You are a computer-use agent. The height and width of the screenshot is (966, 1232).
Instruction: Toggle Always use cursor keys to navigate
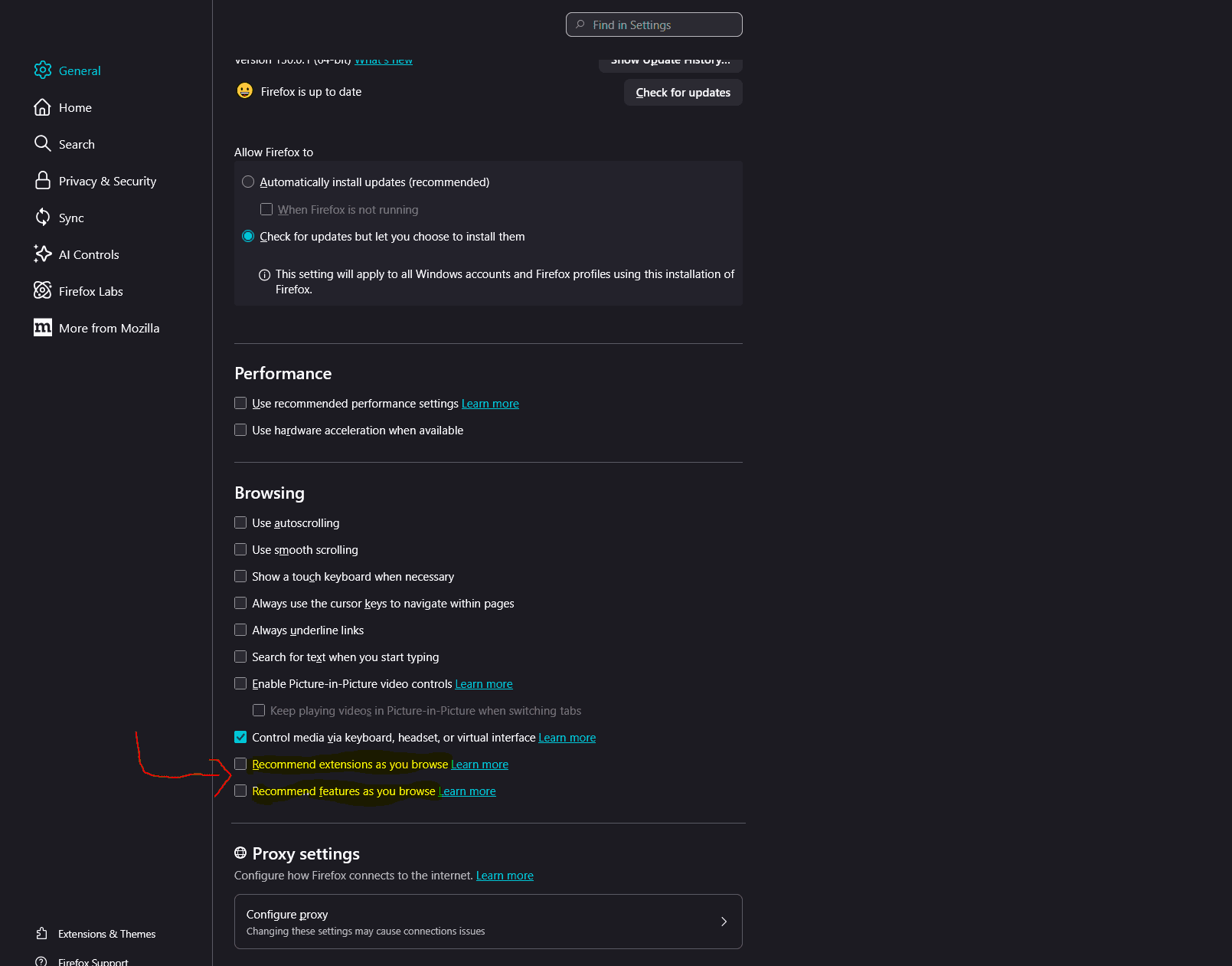point(240,603)
